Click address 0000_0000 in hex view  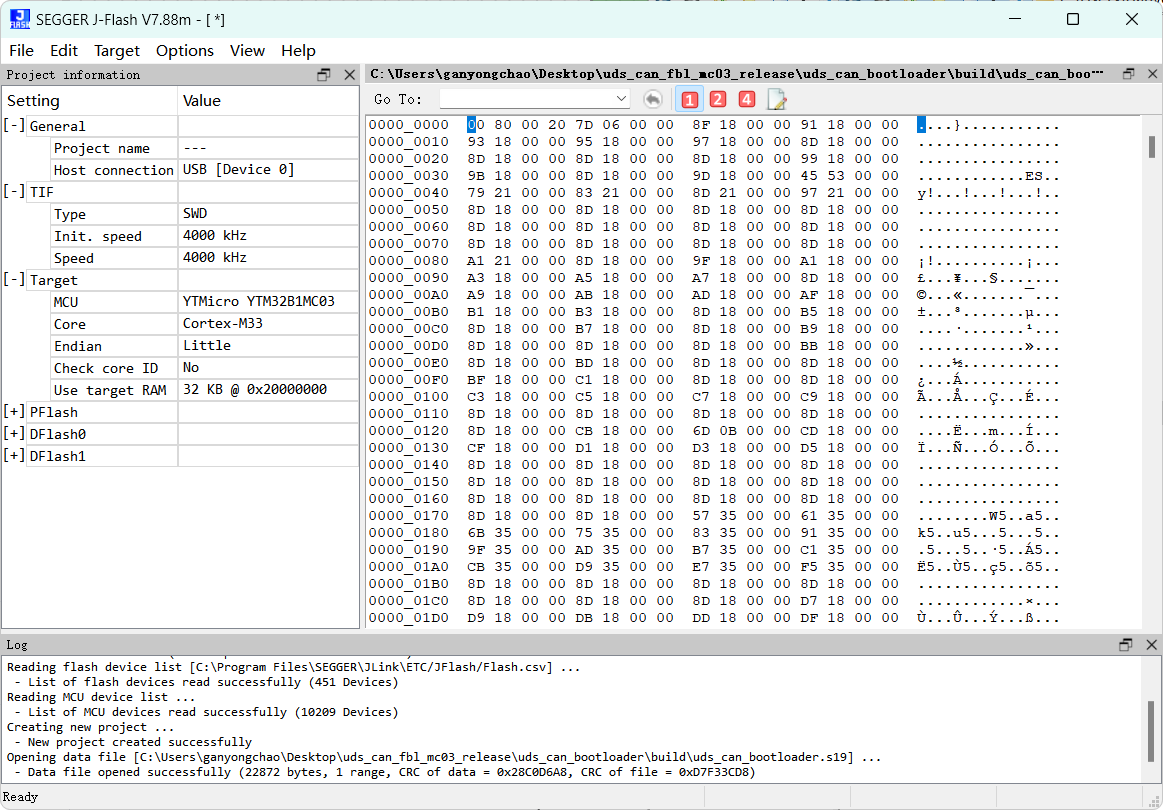(409, 125)
